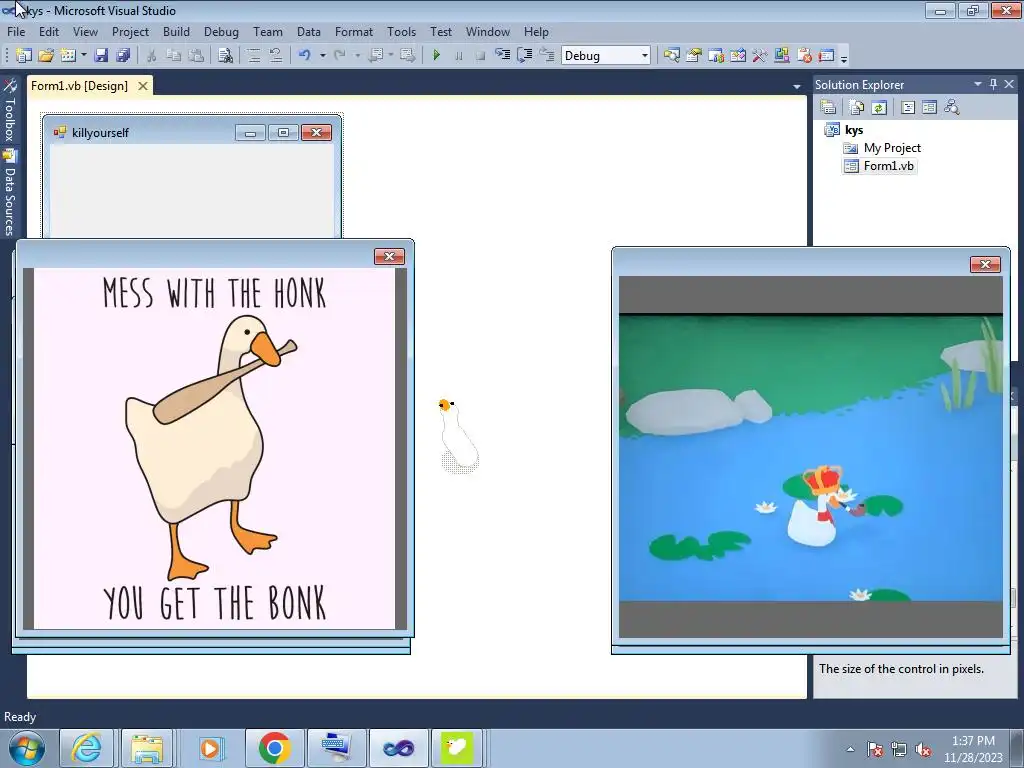Expand the Toolbox side tab

pyautogui.click(x=9, y=110)
